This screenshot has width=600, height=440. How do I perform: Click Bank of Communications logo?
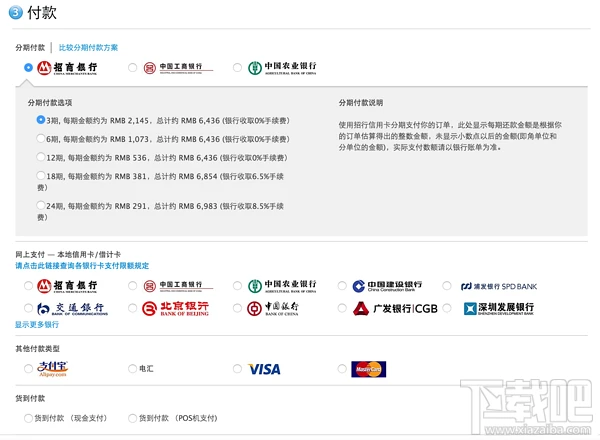click(72, 308)
